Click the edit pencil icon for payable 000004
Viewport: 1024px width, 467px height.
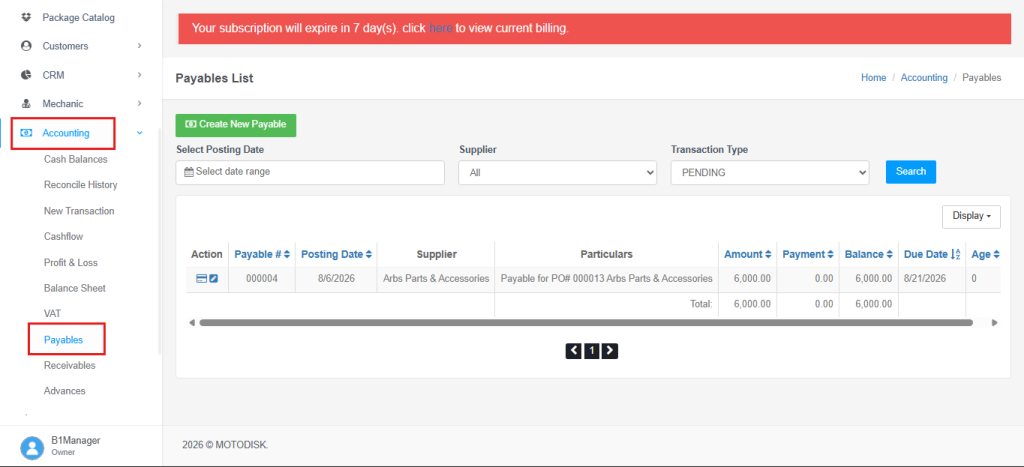pos(214,279)
